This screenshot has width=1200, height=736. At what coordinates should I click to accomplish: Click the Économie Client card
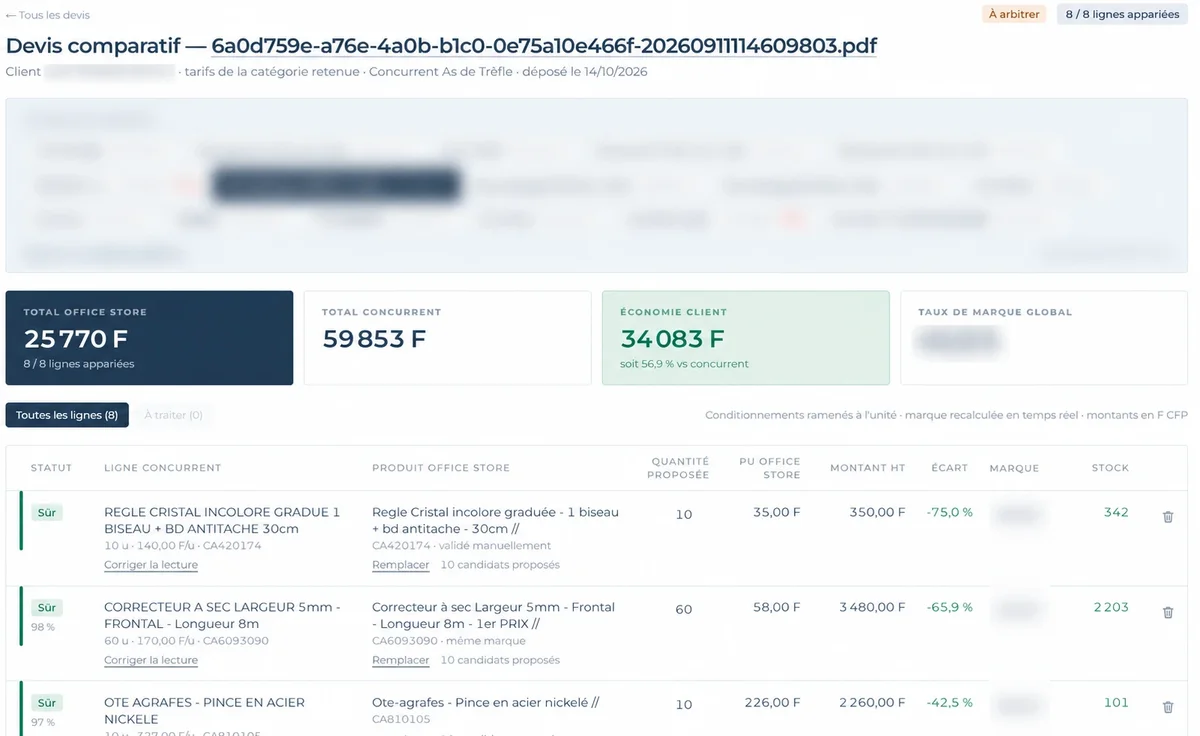click(746, 338)
